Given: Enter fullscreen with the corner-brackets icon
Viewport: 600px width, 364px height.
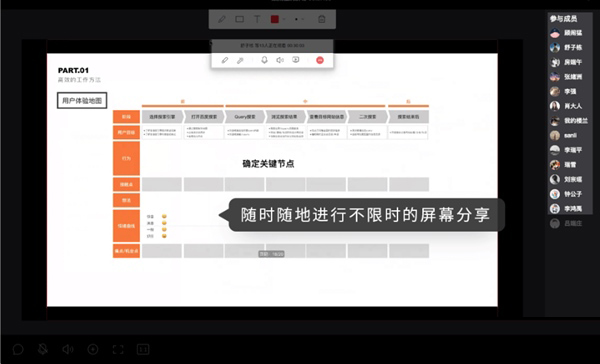Looking at the screenshot, I should coord(118,349).
